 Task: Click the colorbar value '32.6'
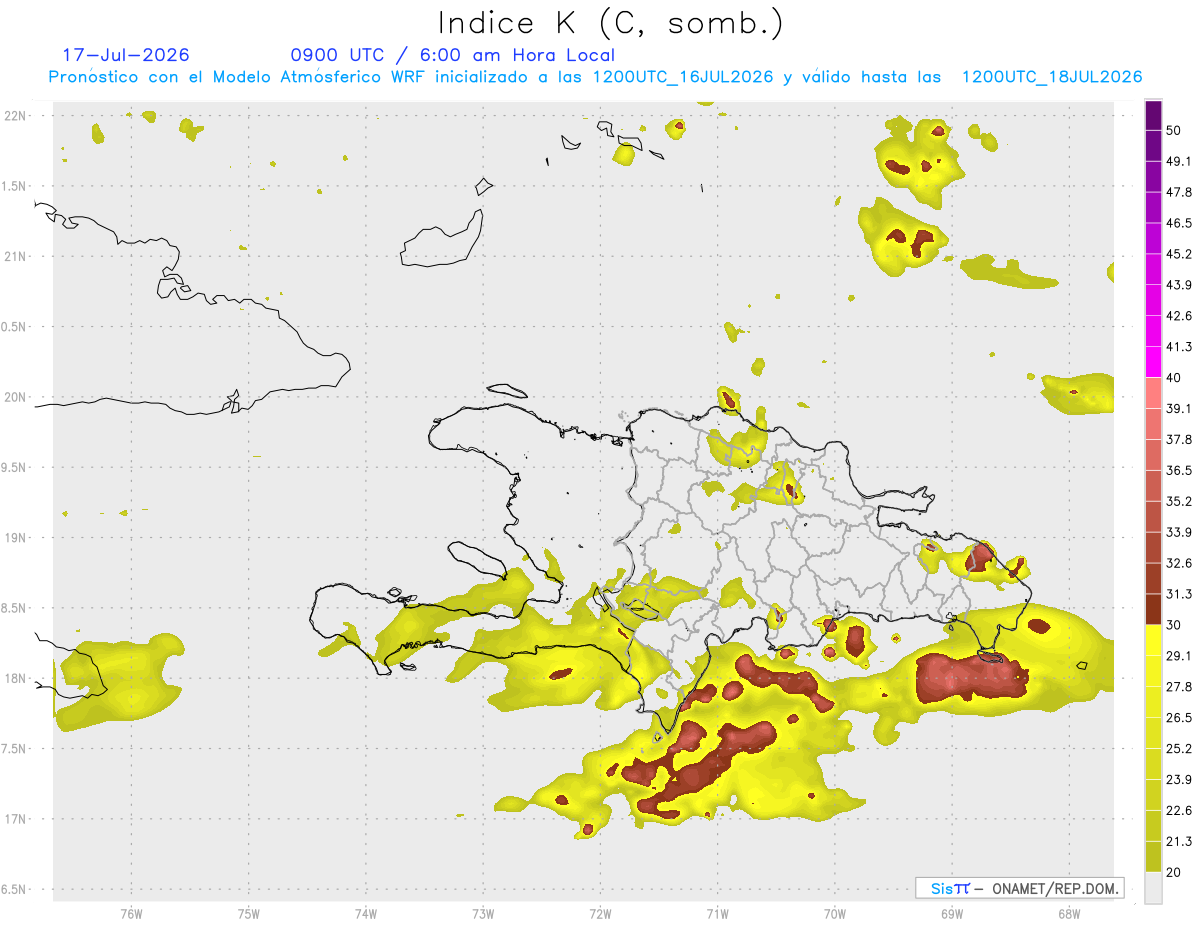[x=1179, y=564]
